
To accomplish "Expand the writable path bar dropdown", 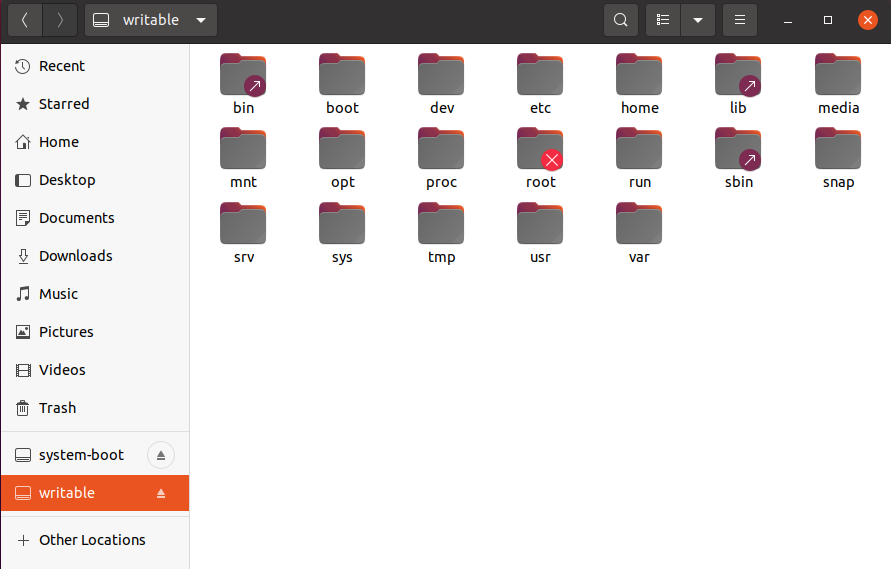I will 201,20.
